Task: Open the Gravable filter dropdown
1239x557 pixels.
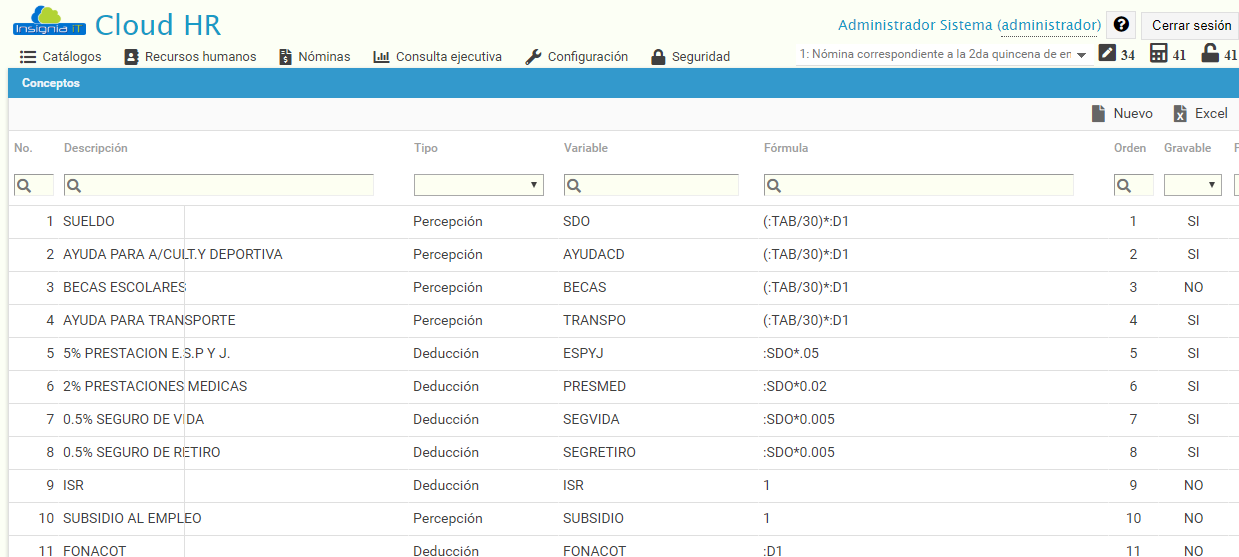Action: (x=1193, y=185)
